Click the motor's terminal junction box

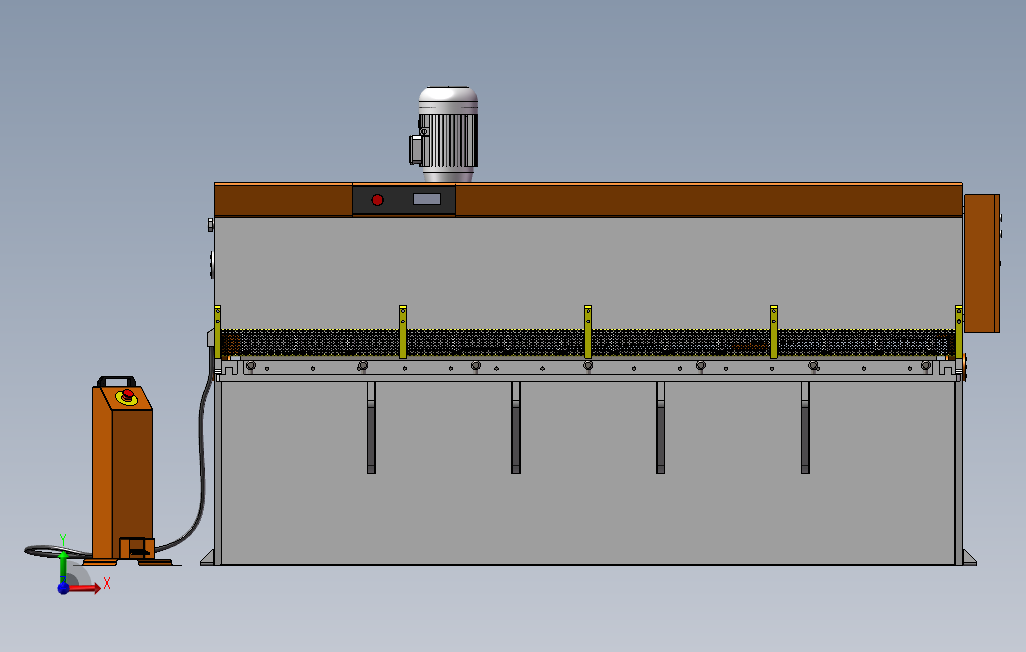[x=416, y=149]
